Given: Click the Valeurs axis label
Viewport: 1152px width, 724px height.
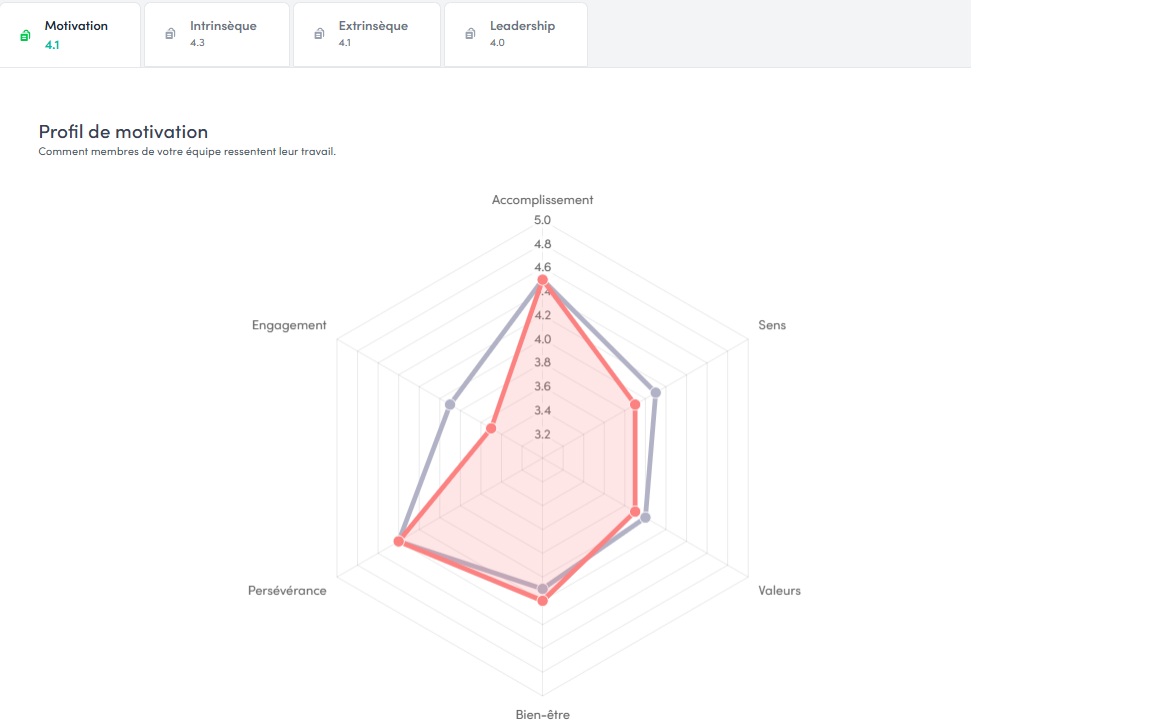Looking at the screenshot, I should pyautogui.click(x=779, y=590).
